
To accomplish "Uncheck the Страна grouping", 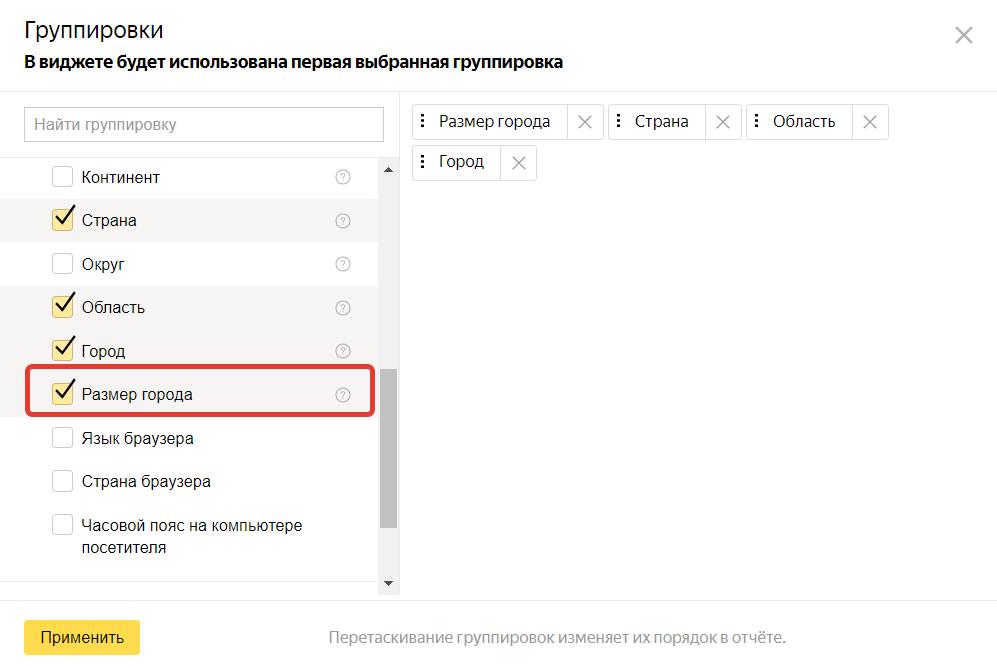I will point(62,220).
